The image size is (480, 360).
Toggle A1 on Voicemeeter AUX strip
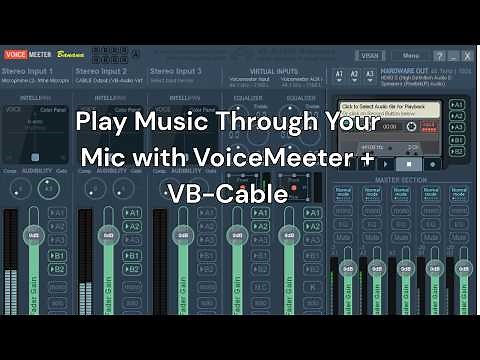pyautogui.click(x=313, y=213)
